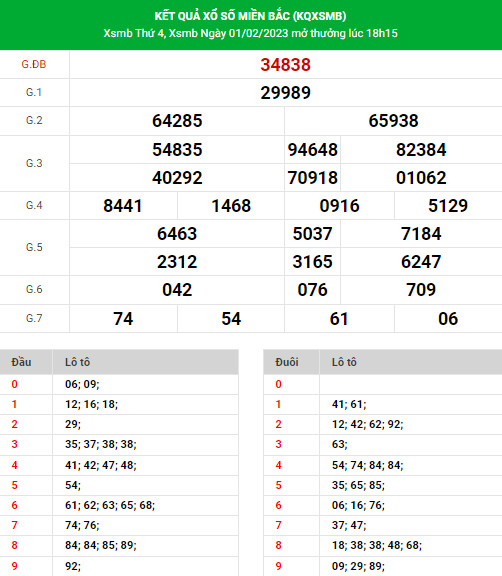Select G.5 number 5037
The width and height of the screenshot is (502, 576).
click(313, 234)
